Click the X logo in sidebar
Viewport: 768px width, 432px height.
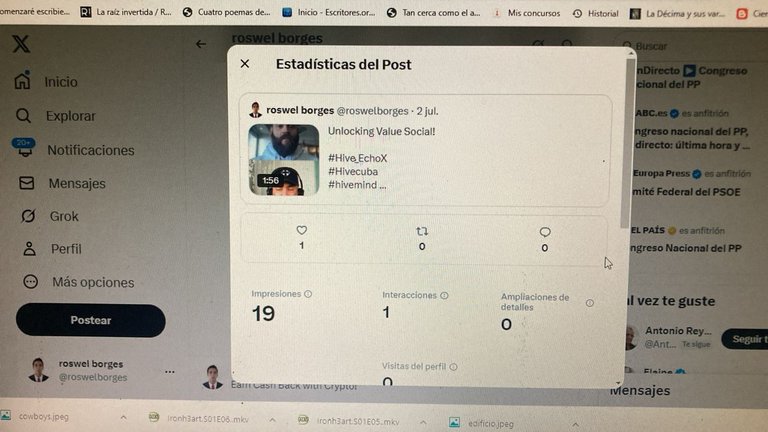click(x=21, y=44)
